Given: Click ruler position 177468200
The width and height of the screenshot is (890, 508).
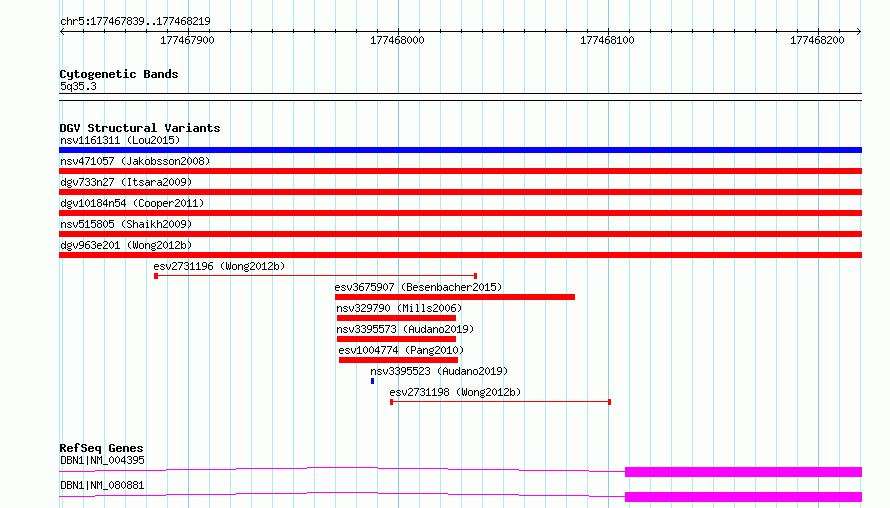Looking at the screenshot, I should pos(817,40).
